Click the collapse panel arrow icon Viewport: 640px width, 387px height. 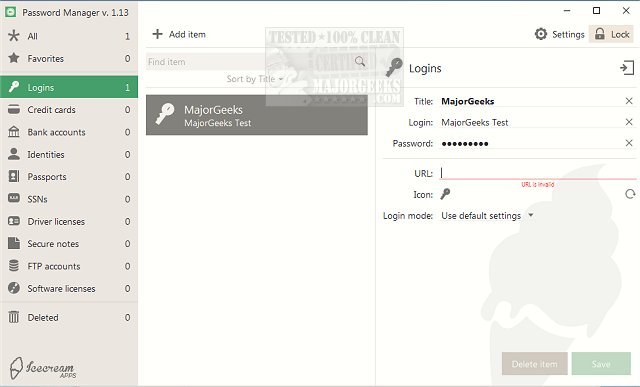point(627,68)
